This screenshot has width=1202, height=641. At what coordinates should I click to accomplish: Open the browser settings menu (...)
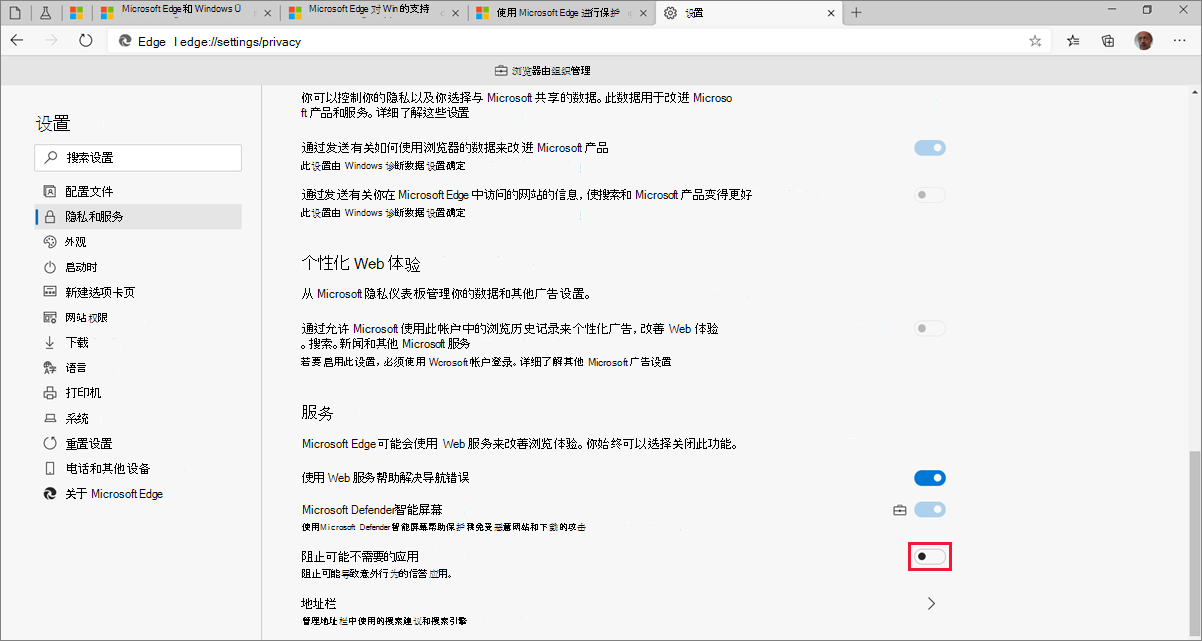pos(1180,41)
